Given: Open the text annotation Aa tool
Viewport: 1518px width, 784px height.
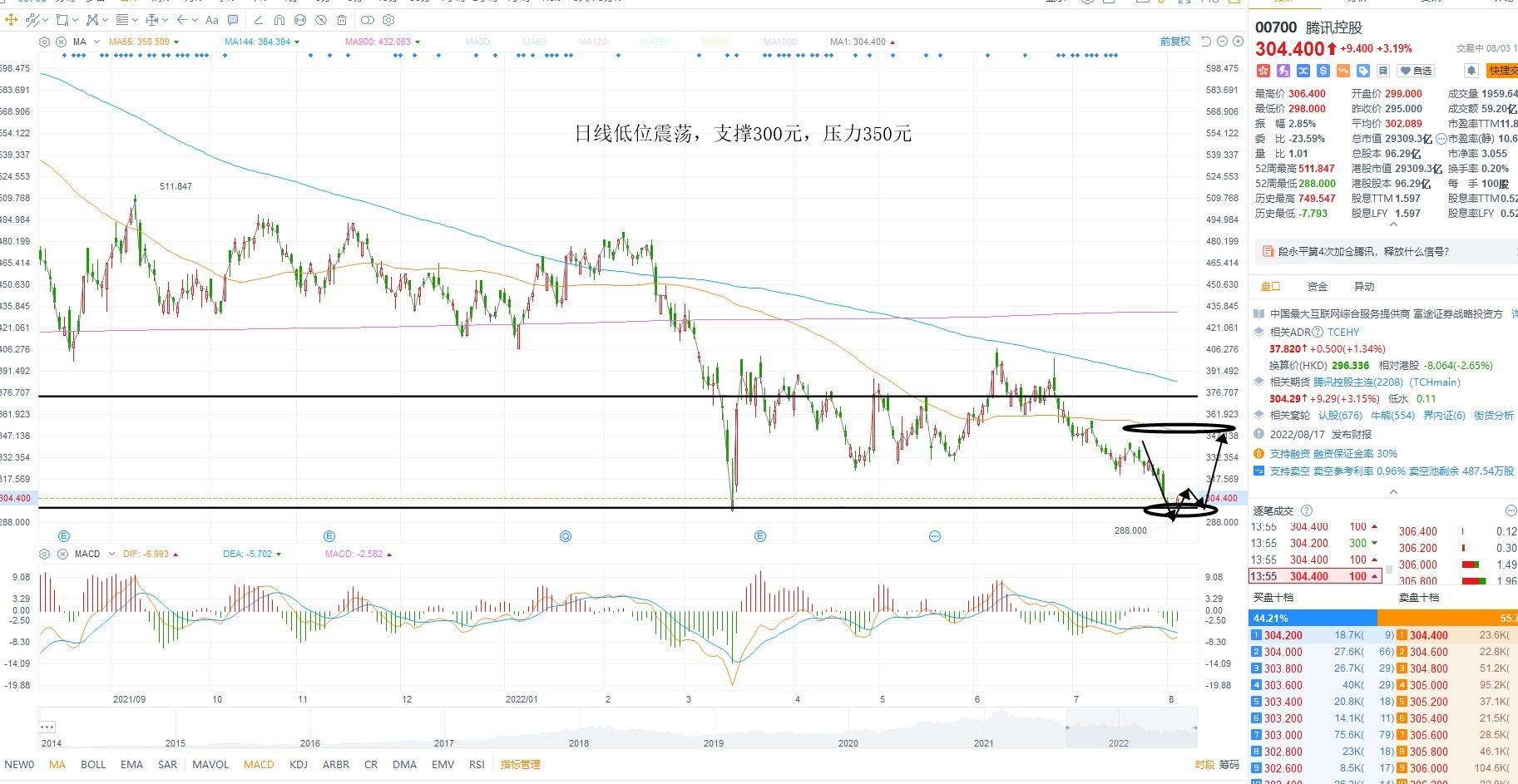Looking at the screenshot, I should tap(212, 19).
